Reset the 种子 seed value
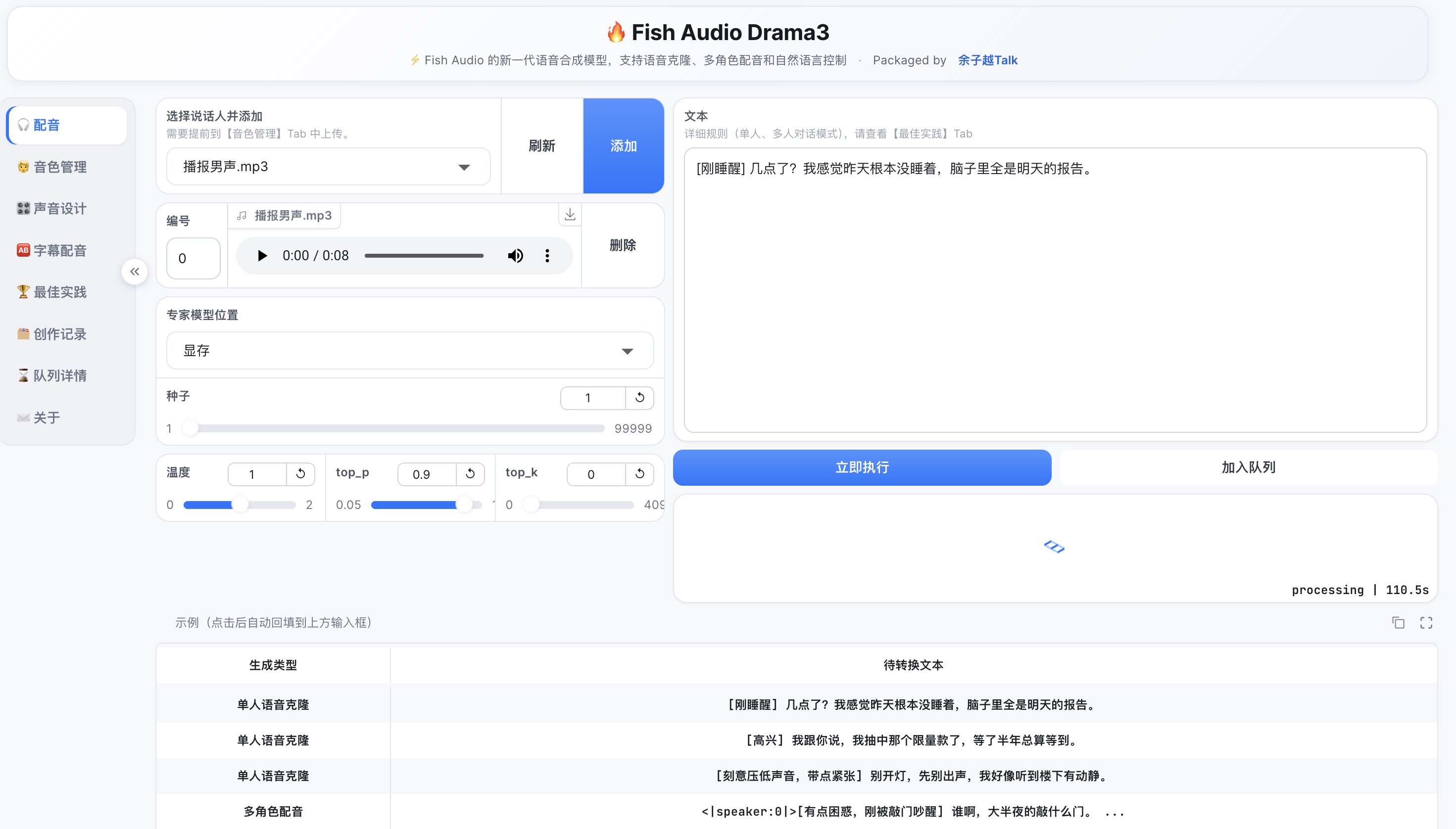The height and width of the screenshot is (829, 1456). pos(640,397)
